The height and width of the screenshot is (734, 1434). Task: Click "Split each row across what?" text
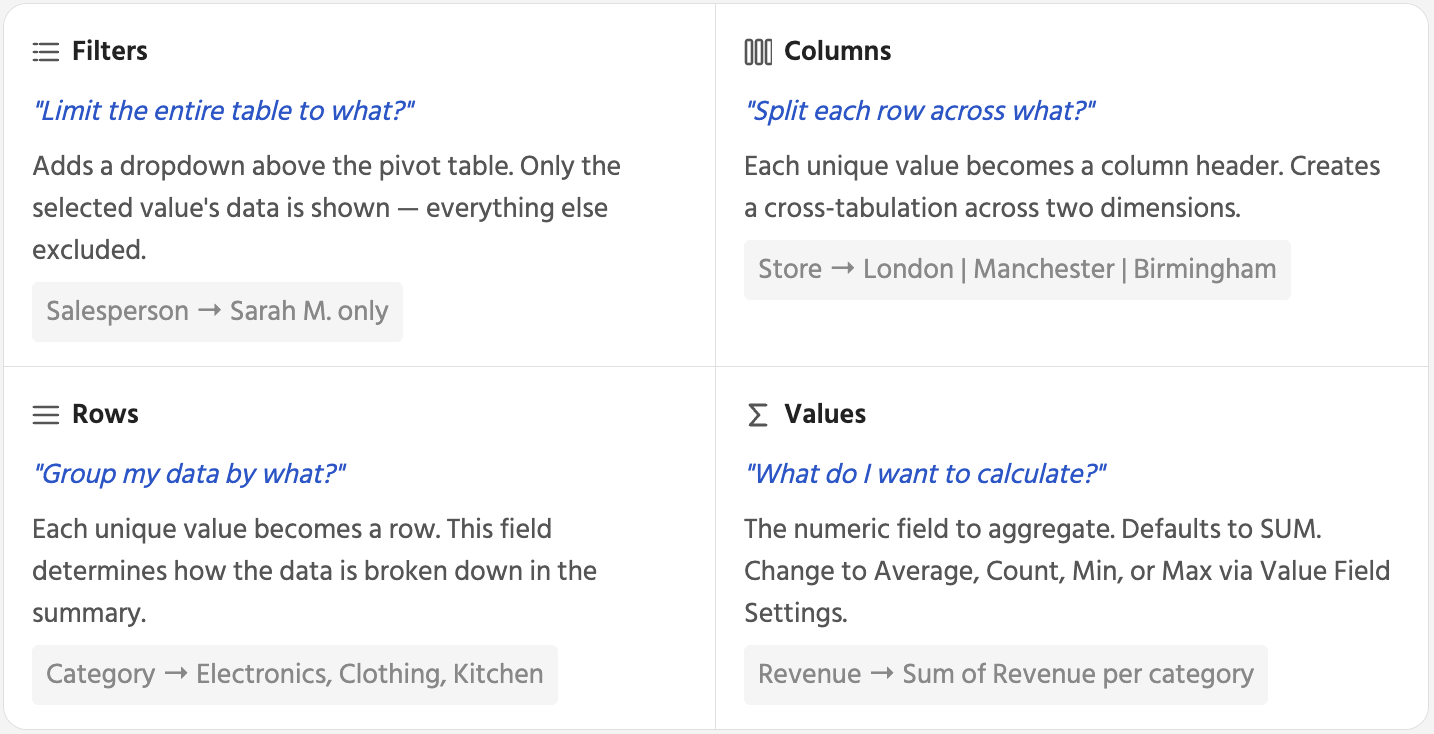920,110
